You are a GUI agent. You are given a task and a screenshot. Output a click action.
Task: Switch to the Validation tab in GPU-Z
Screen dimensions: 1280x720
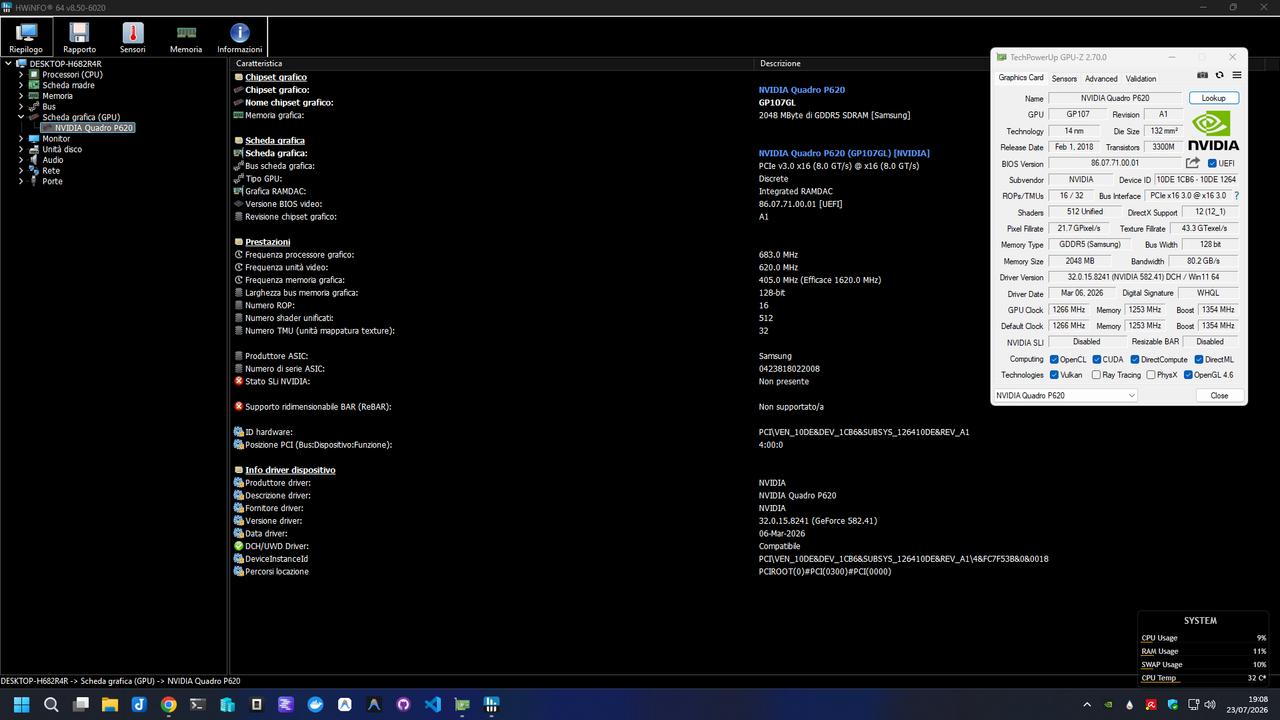(x=1141, y=79)
